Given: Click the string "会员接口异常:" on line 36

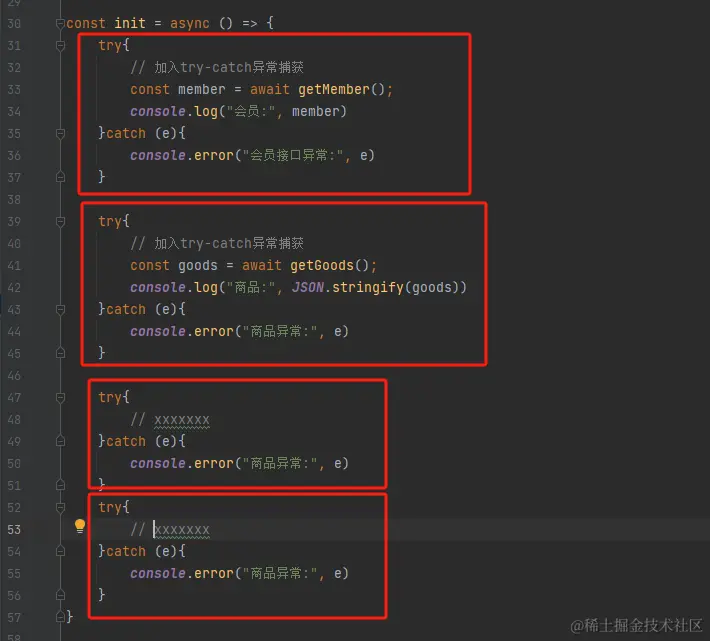Looking at the screenshot, I should click(293, 155).
